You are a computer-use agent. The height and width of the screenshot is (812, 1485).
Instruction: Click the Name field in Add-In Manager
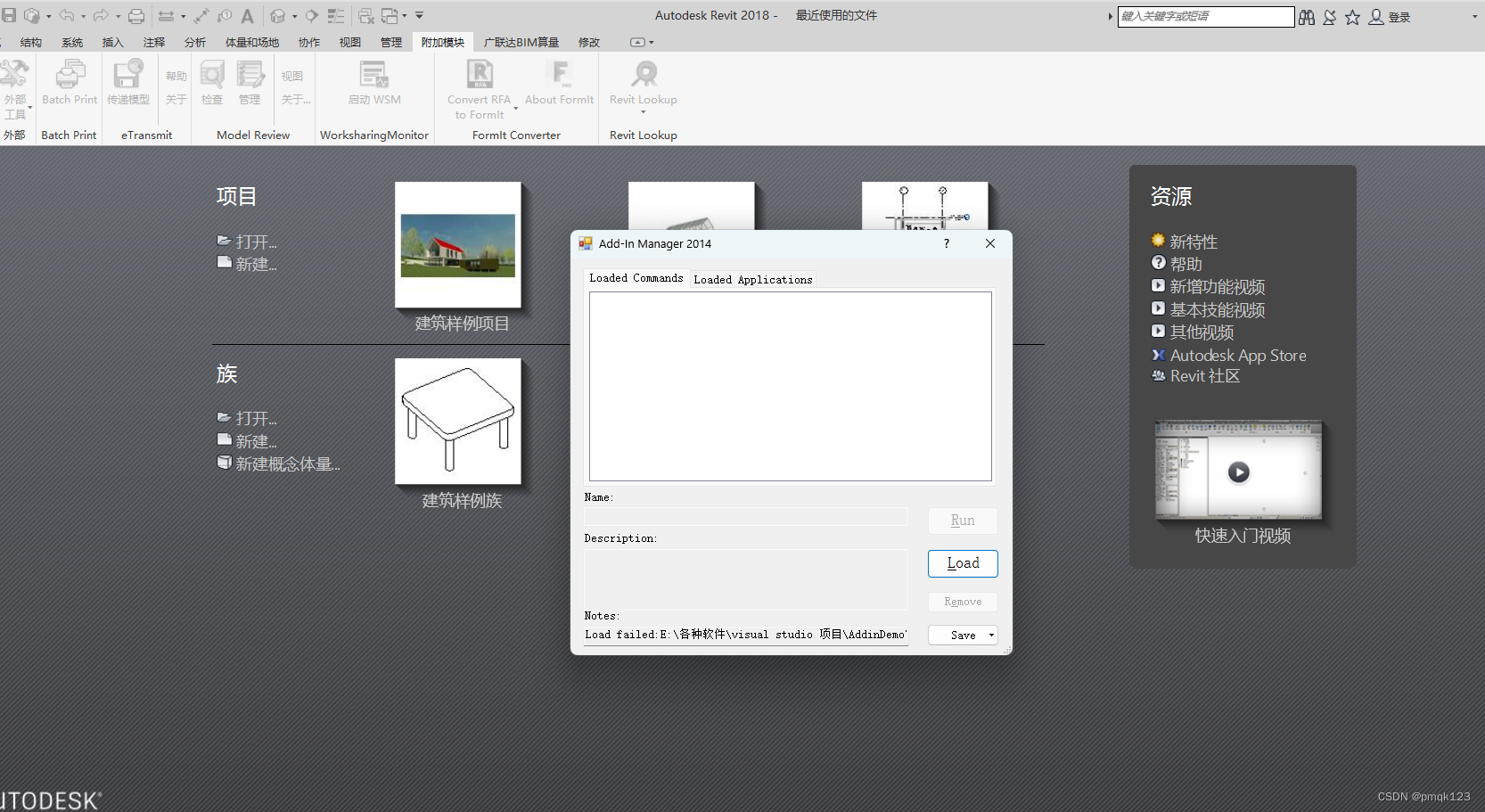(746, 517)
